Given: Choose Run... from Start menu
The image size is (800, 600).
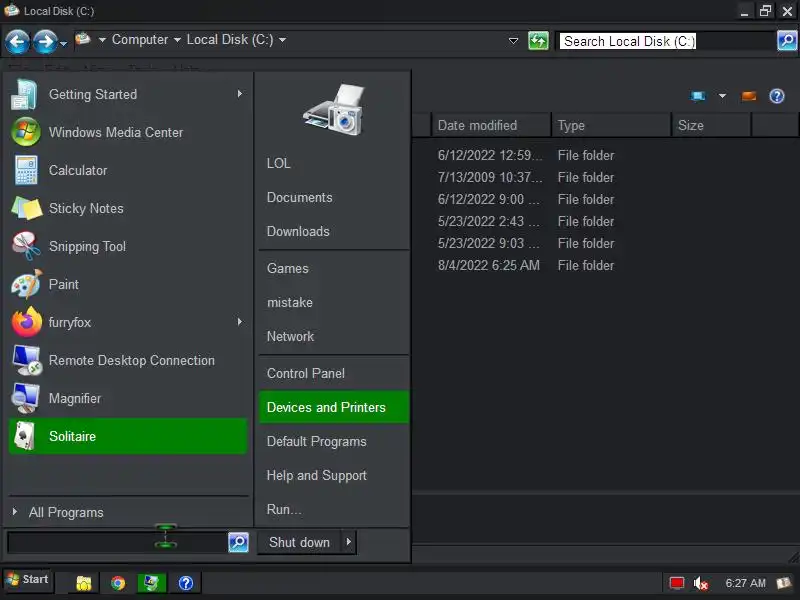Looking at the screenshot, I should [x=284, y=509].
